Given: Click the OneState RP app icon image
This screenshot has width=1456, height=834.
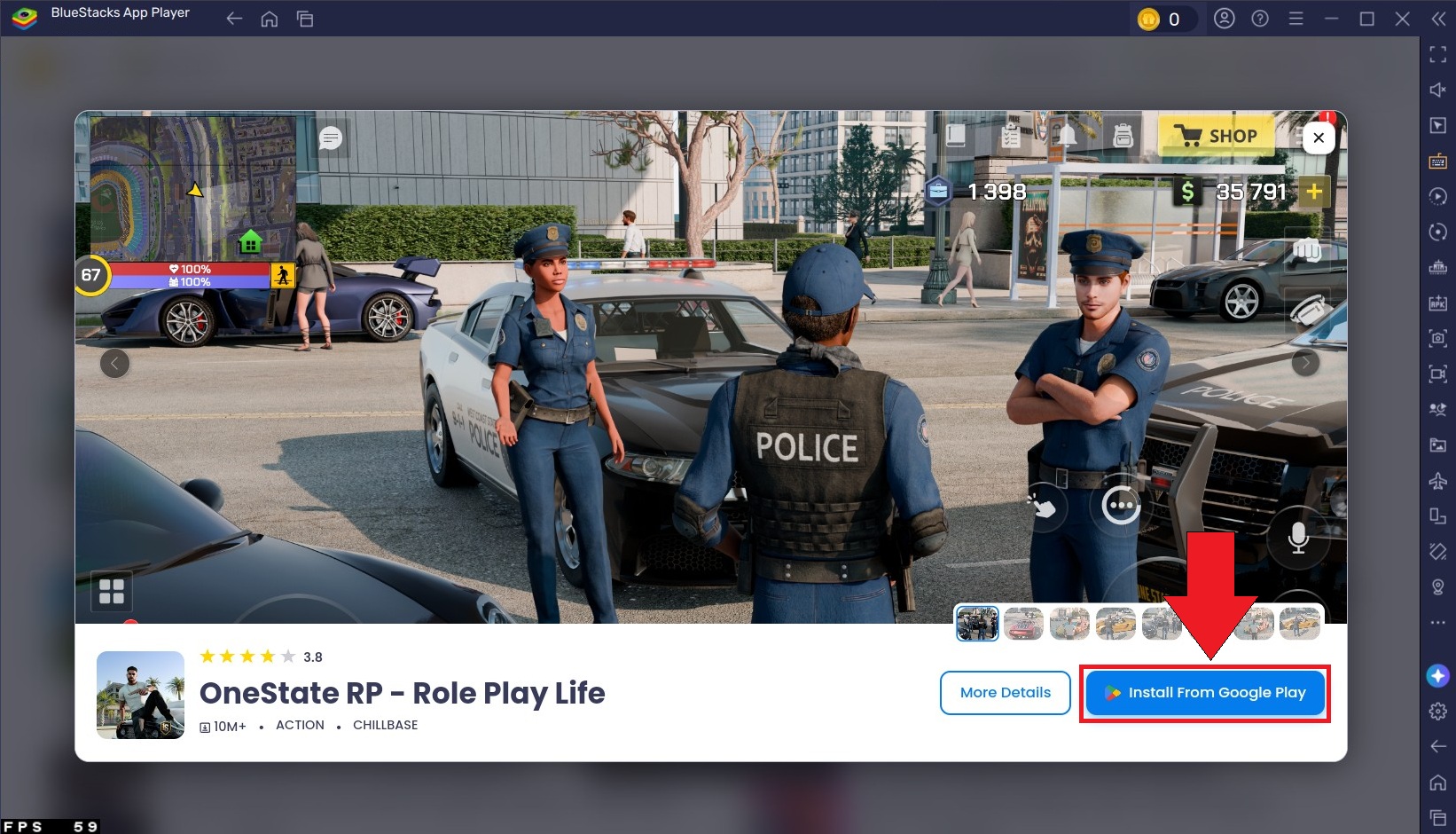Looking at the screenshot, I should (x=140, y=695).
